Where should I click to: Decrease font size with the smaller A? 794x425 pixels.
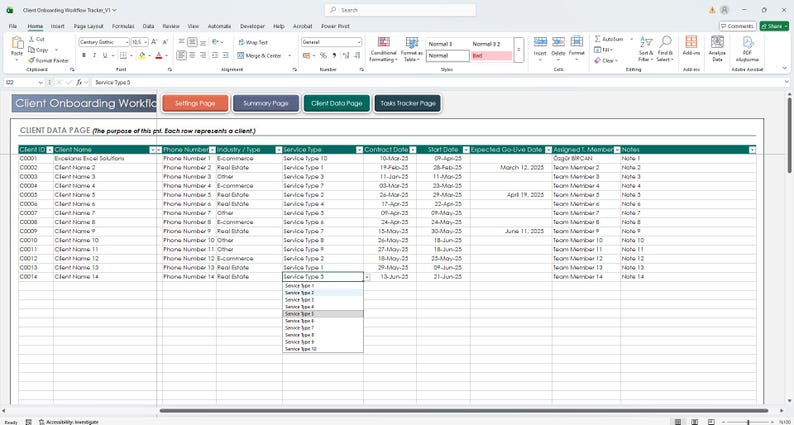[x=165, y=42]
